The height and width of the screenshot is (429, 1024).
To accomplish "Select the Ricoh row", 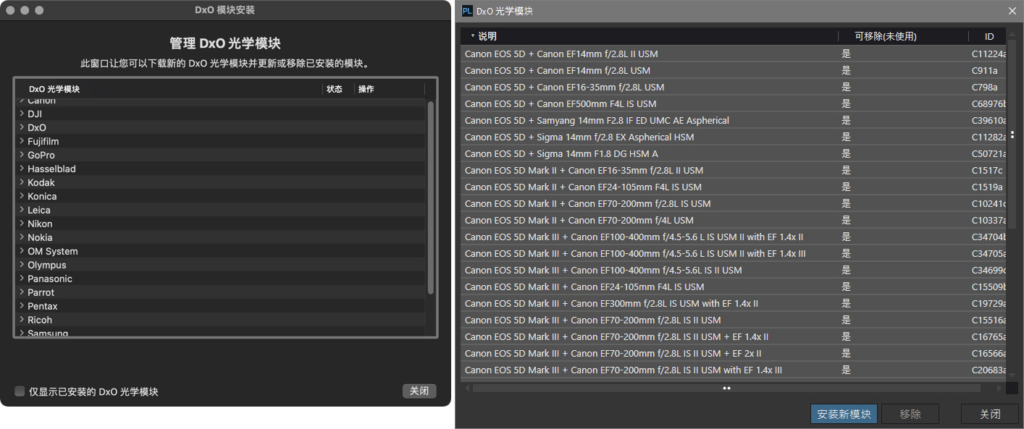I will pos(220,319).
